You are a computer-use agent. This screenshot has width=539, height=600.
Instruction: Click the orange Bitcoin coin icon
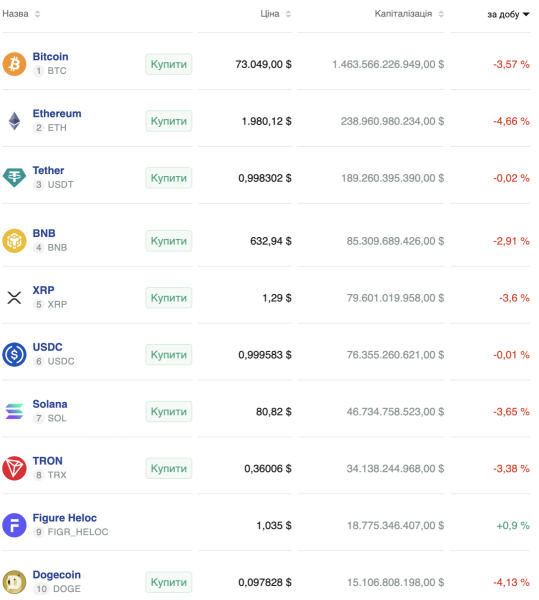(14, 64)
